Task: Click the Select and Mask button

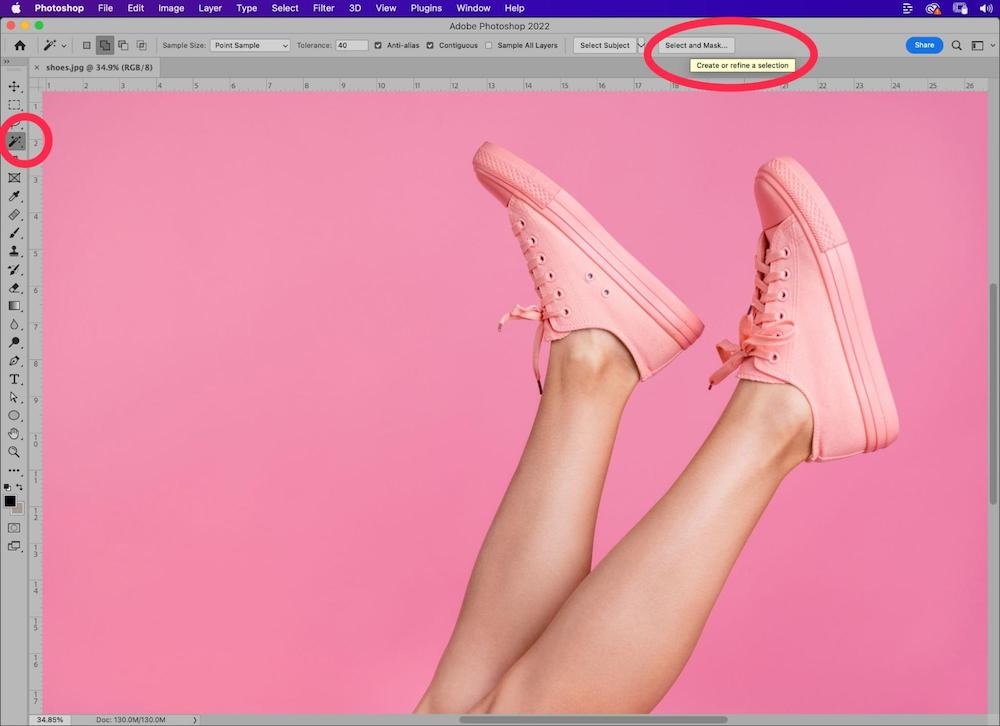Action: (x=696, y=45)
